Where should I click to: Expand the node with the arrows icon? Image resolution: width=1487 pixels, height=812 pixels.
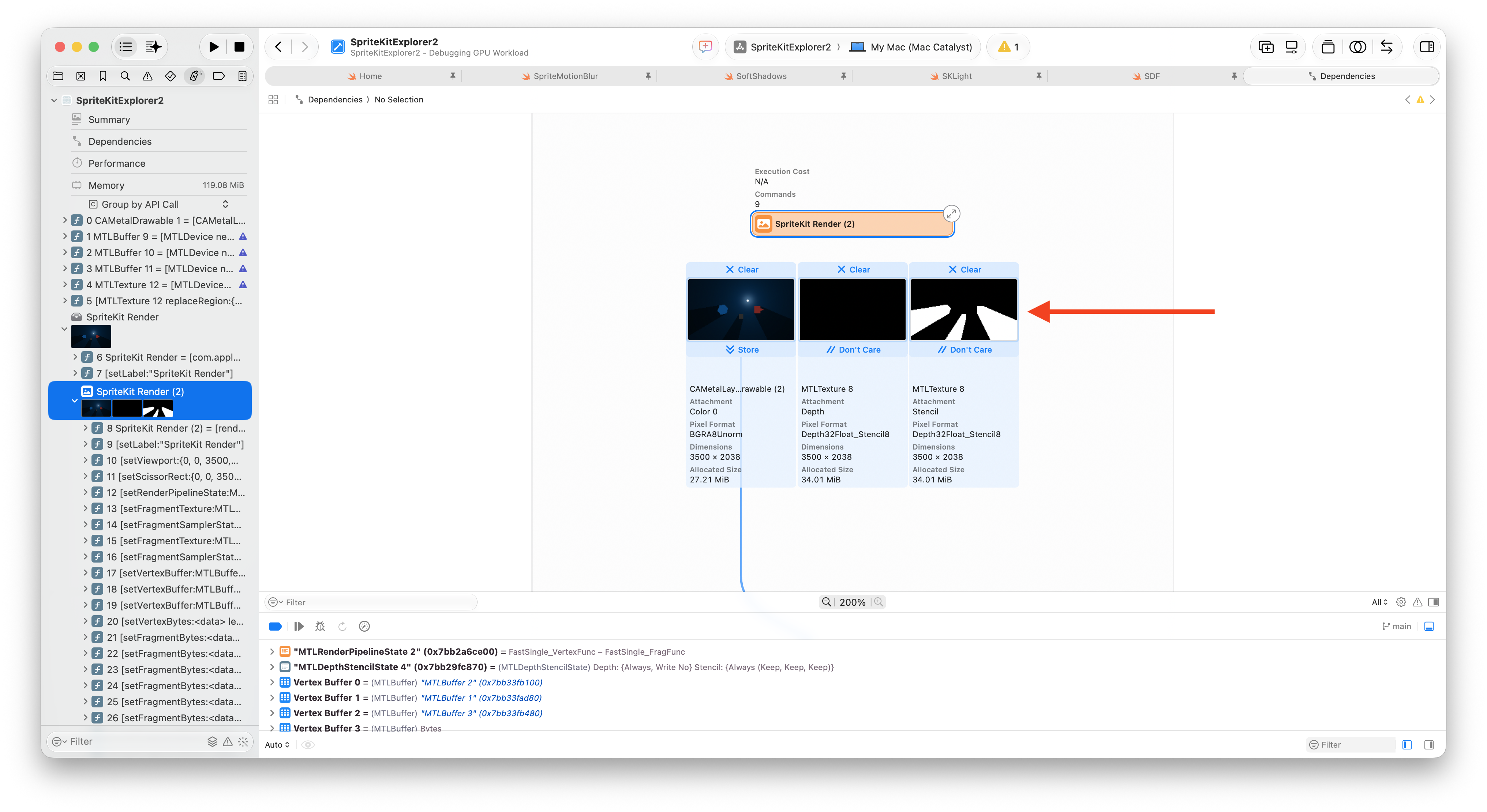(951, 214)
